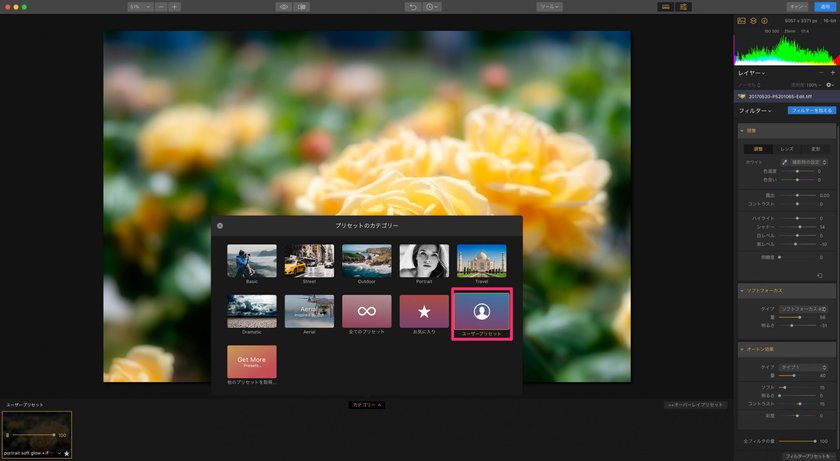Screen dimensions: 840x461
Task: Click the zoom out minus button
Action: (161, 7)
